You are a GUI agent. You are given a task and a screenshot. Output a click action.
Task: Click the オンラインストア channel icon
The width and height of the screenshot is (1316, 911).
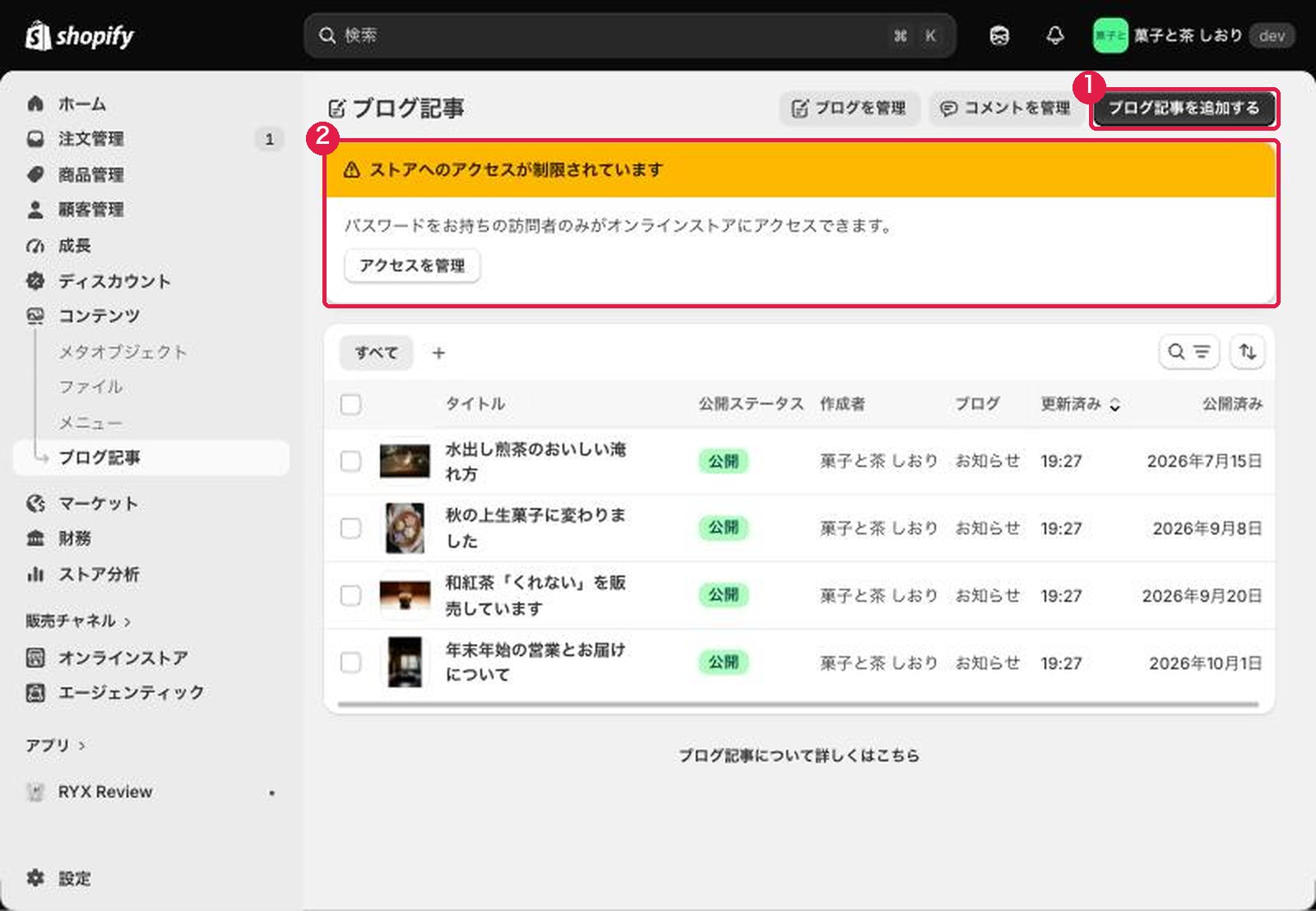(x=35, y=658)
